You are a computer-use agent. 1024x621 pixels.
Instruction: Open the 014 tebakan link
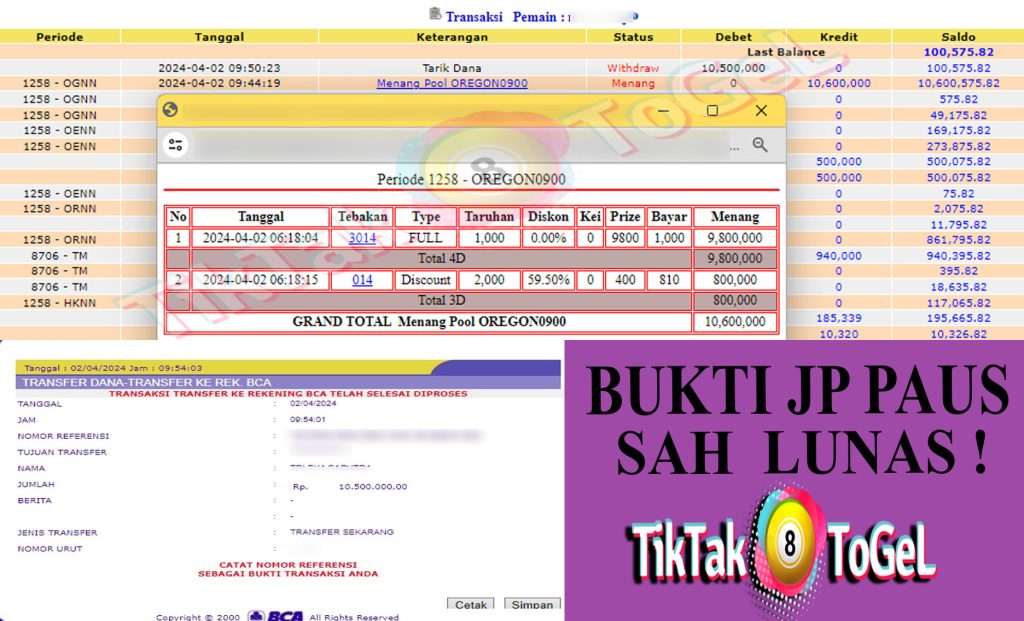click(362, 280)
